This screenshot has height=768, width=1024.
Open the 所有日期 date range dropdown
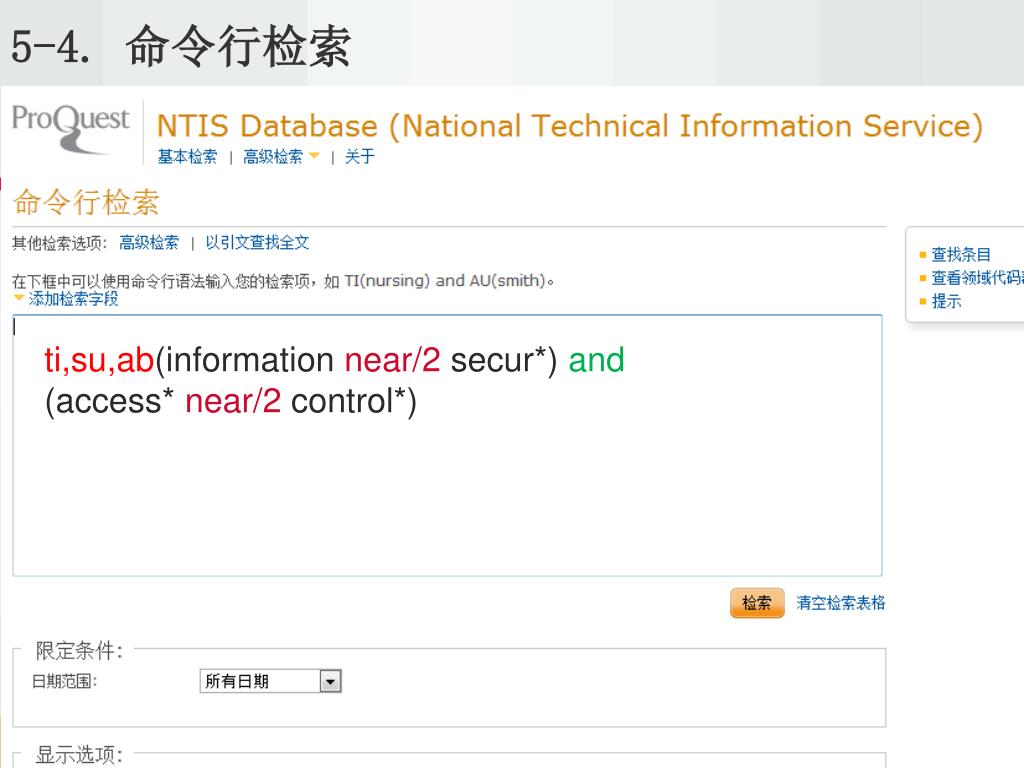[x=270, y=681]
